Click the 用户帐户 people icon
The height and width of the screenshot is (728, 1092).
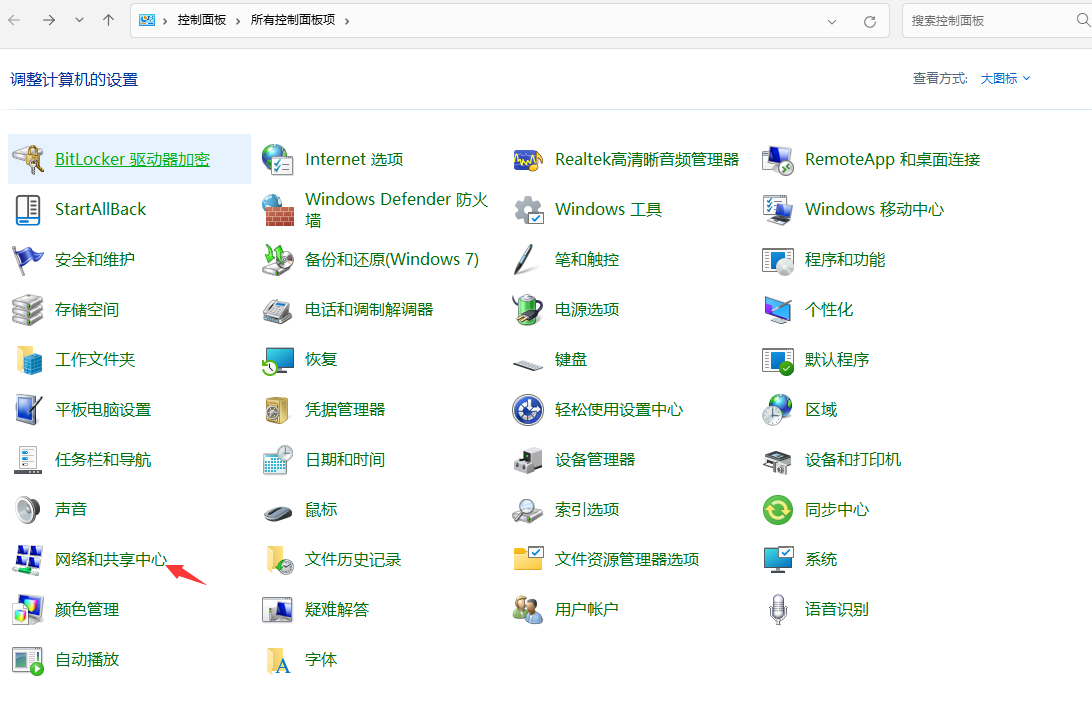click(528, 610)
